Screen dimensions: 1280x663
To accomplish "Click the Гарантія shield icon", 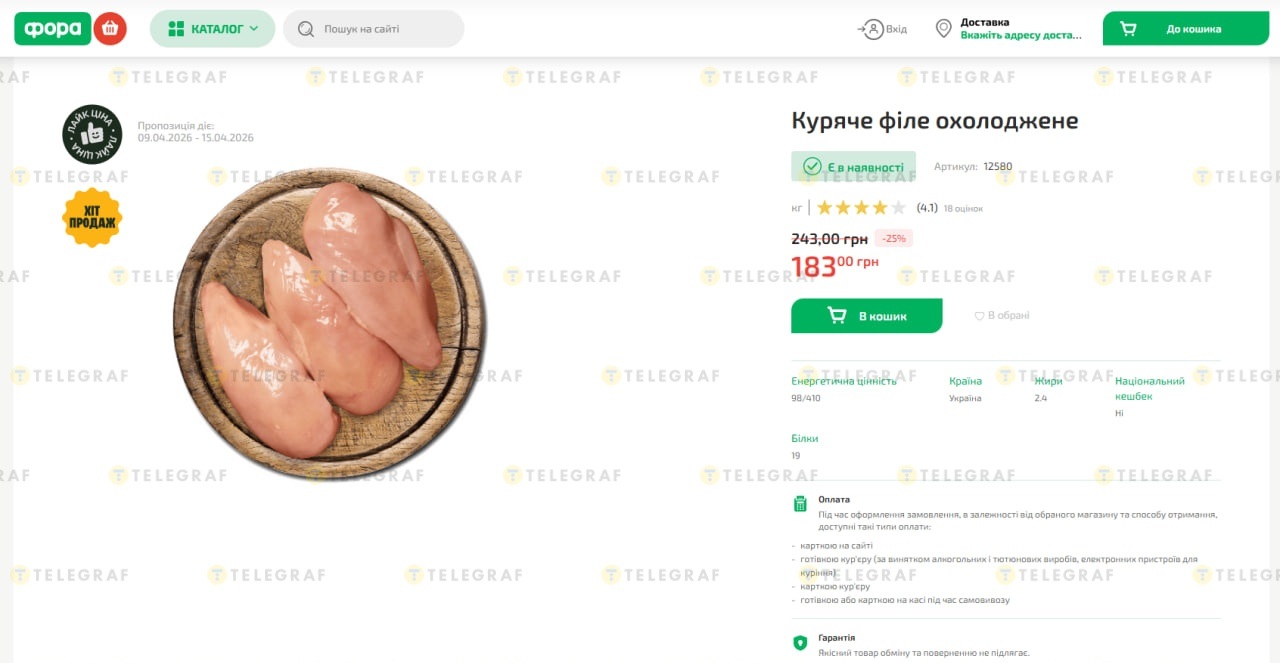I will [800, 643].
